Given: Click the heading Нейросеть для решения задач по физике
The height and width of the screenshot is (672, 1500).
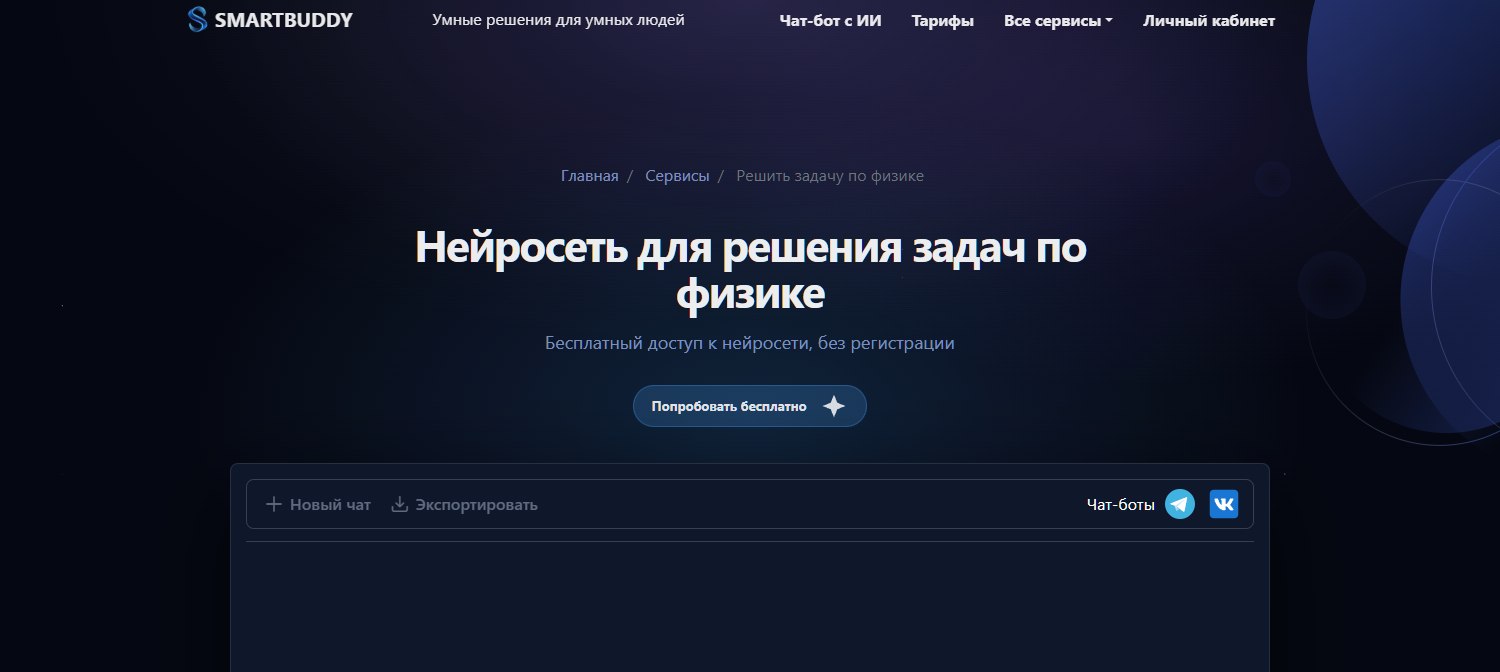Looking at the screenshot, I should 750,270.
